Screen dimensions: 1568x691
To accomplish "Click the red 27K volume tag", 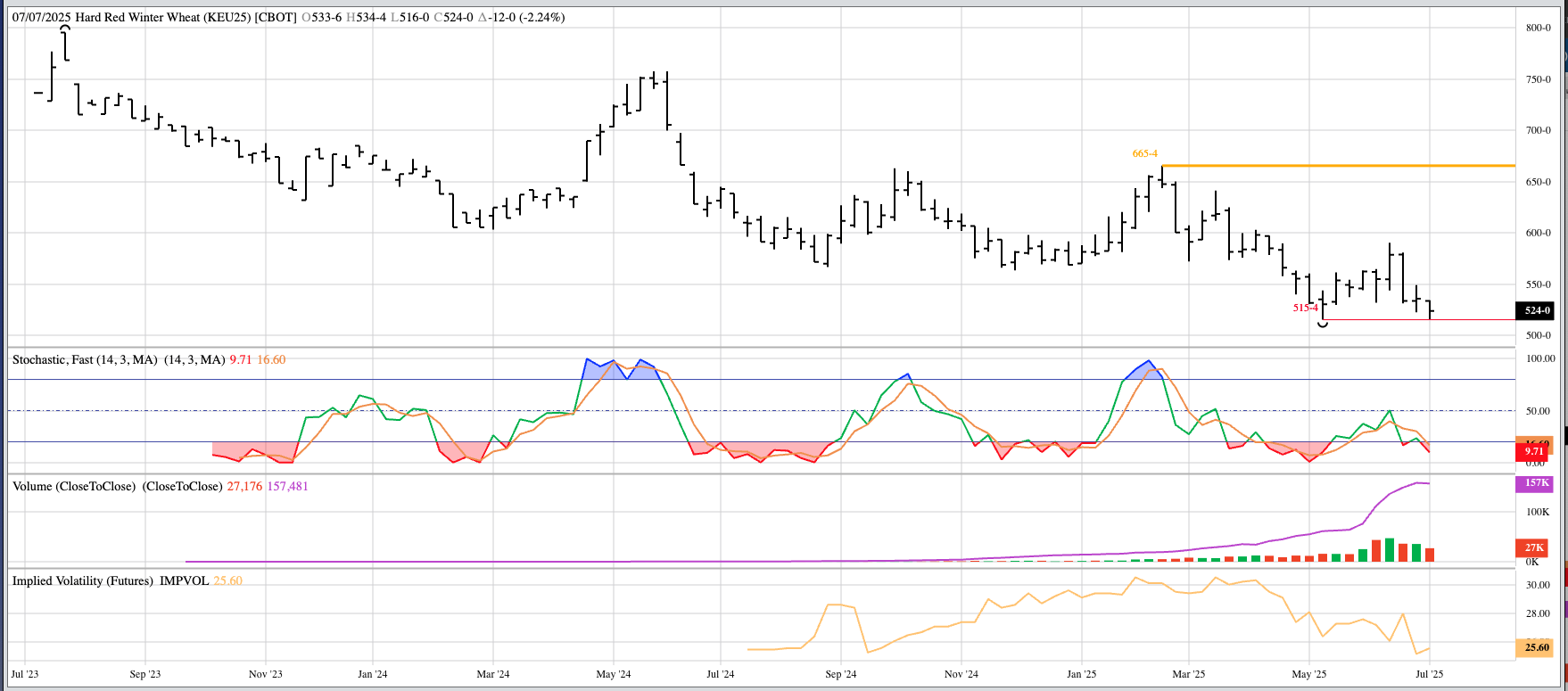I will coord(1533,547).
